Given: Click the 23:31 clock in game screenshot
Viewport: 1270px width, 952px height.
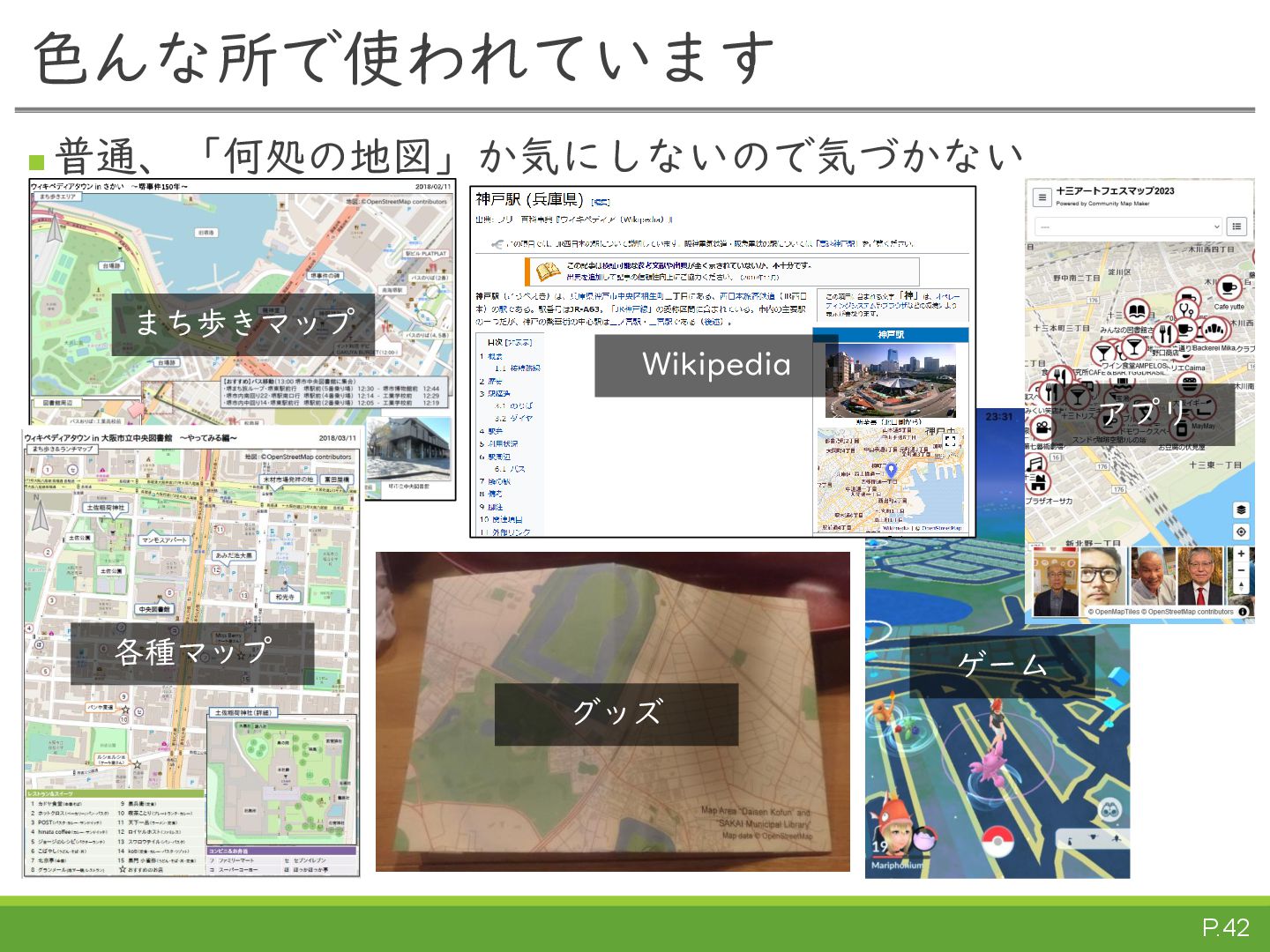Looking at the screenshot, I should coord(999,416).
